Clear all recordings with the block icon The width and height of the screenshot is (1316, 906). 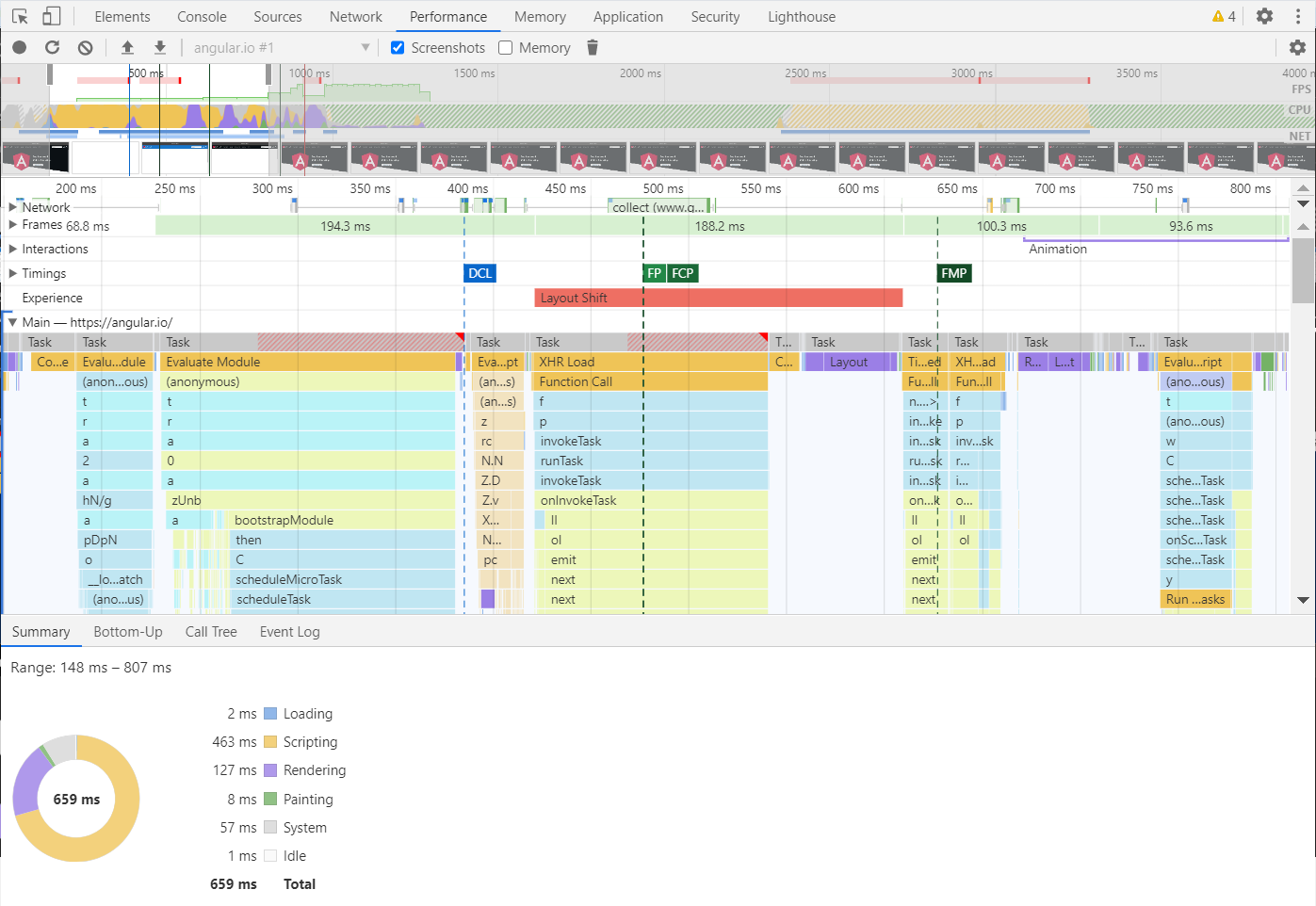click(85, 47)
